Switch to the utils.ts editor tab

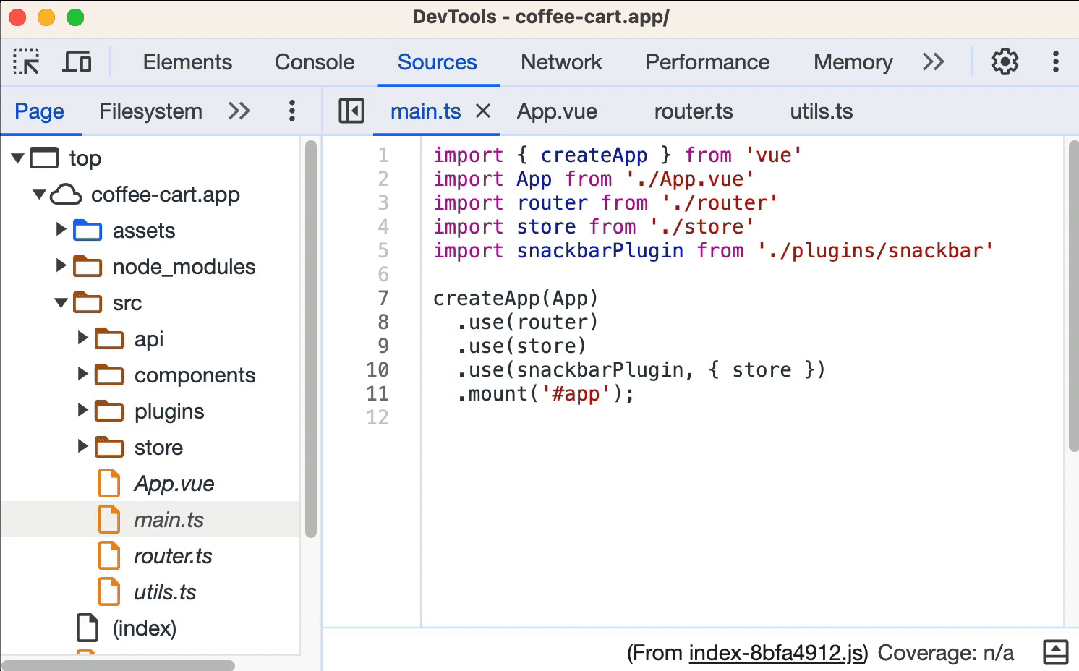coord(821,111)
